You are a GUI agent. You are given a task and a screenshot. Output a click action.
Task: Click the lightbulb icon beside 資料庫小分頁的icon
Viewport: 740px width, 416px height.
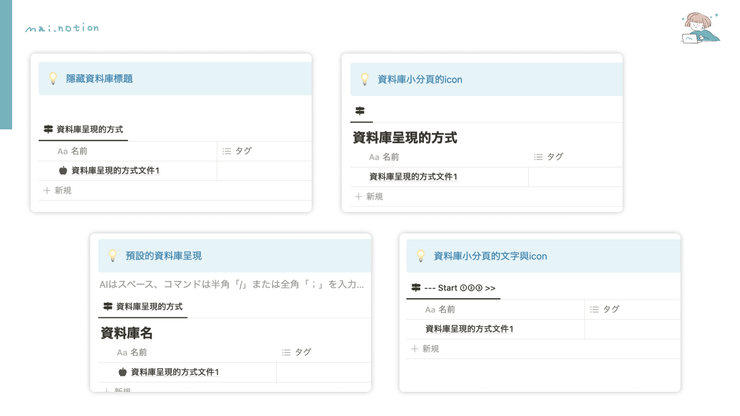(365, 79)
